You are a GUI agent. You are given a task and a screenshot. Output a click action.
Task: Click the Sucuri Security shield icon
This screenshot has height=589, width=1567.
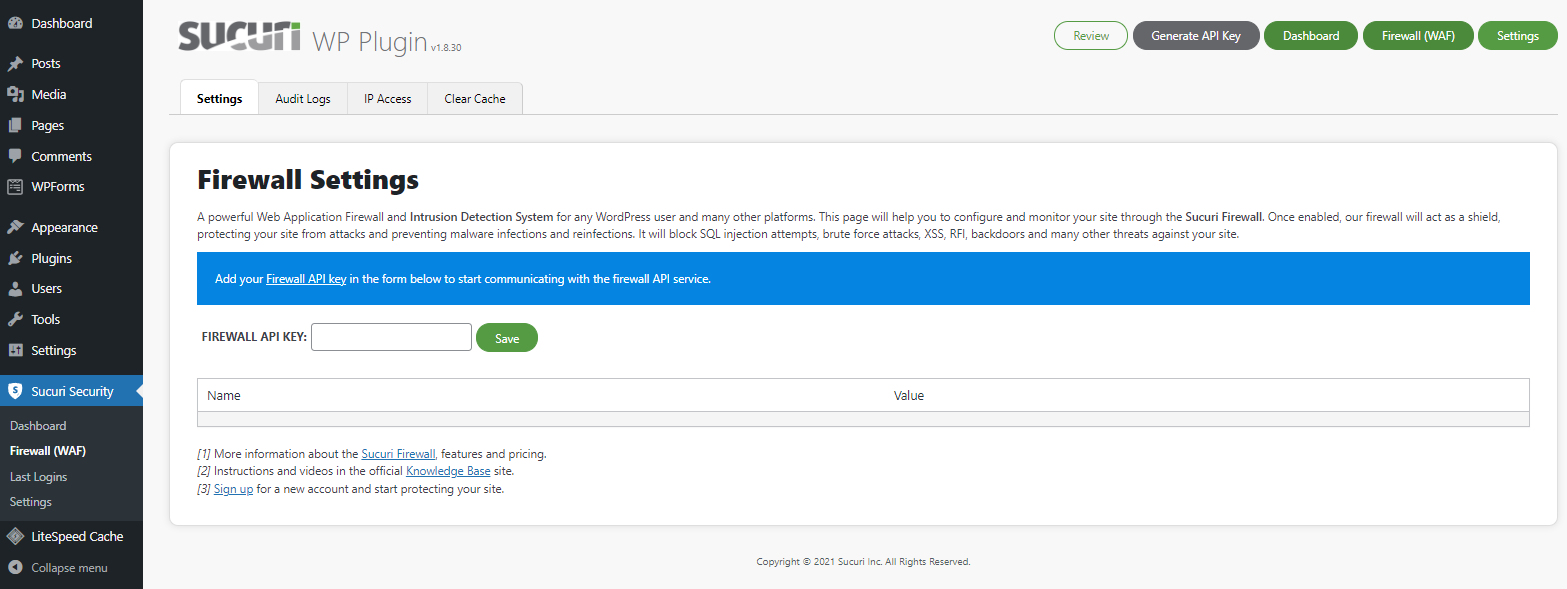(x=15, y=391)
